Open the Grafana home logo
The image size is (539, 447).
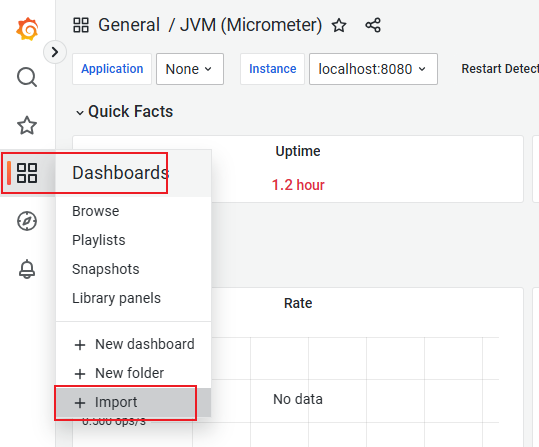click(27, 29)
